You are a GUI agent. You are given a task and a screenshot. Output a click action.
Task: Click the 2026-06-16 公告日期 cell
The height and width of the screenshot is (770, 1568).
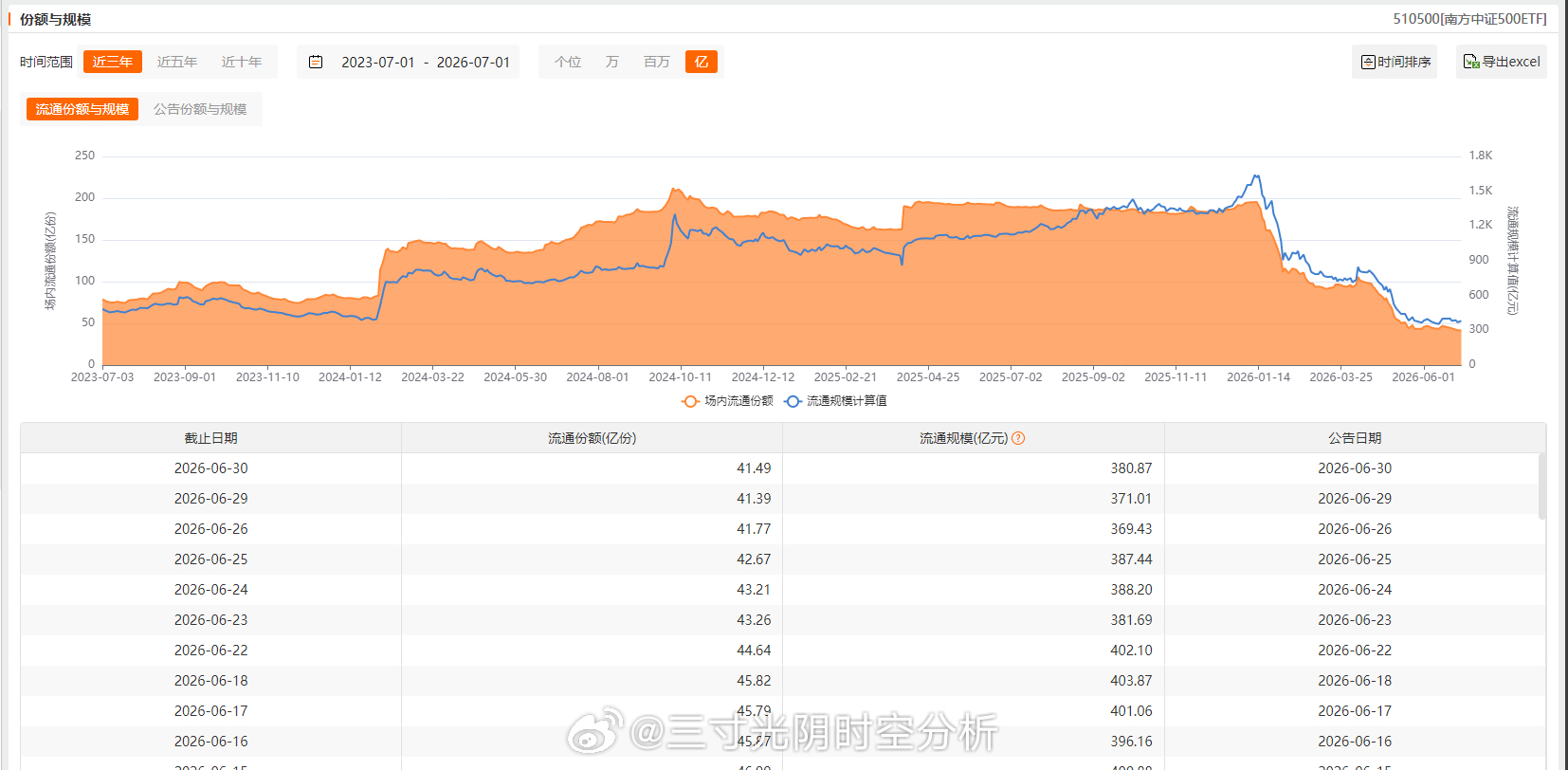[1355, 742]
